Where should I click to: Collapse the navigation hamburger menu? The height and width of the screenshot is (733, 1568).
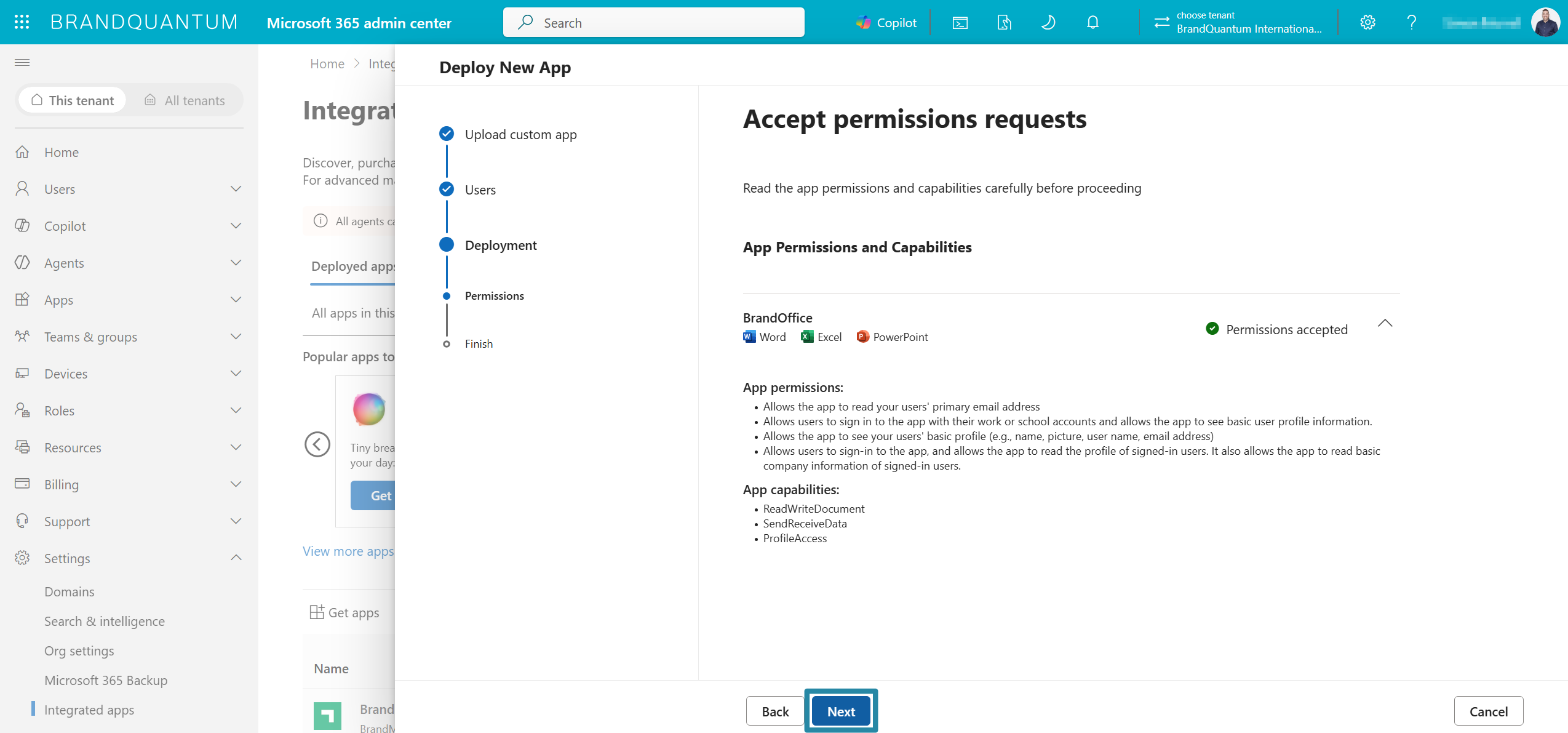(22, 62)
